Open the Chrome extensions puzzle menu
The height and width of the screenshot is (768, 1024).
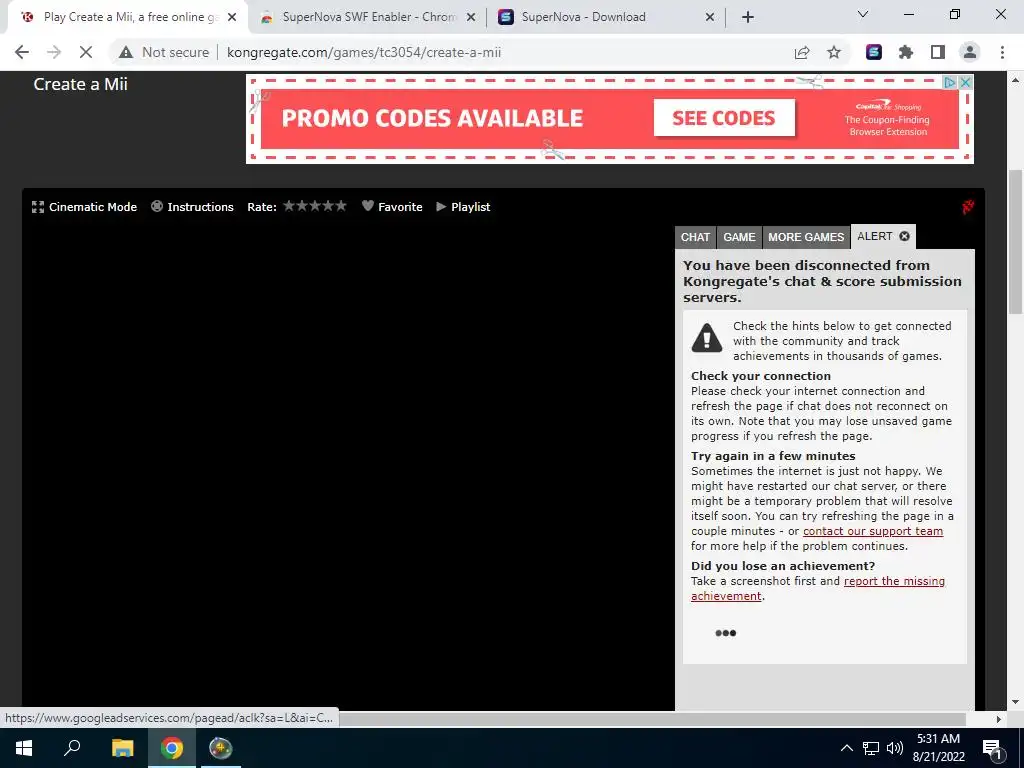(906, 52)
